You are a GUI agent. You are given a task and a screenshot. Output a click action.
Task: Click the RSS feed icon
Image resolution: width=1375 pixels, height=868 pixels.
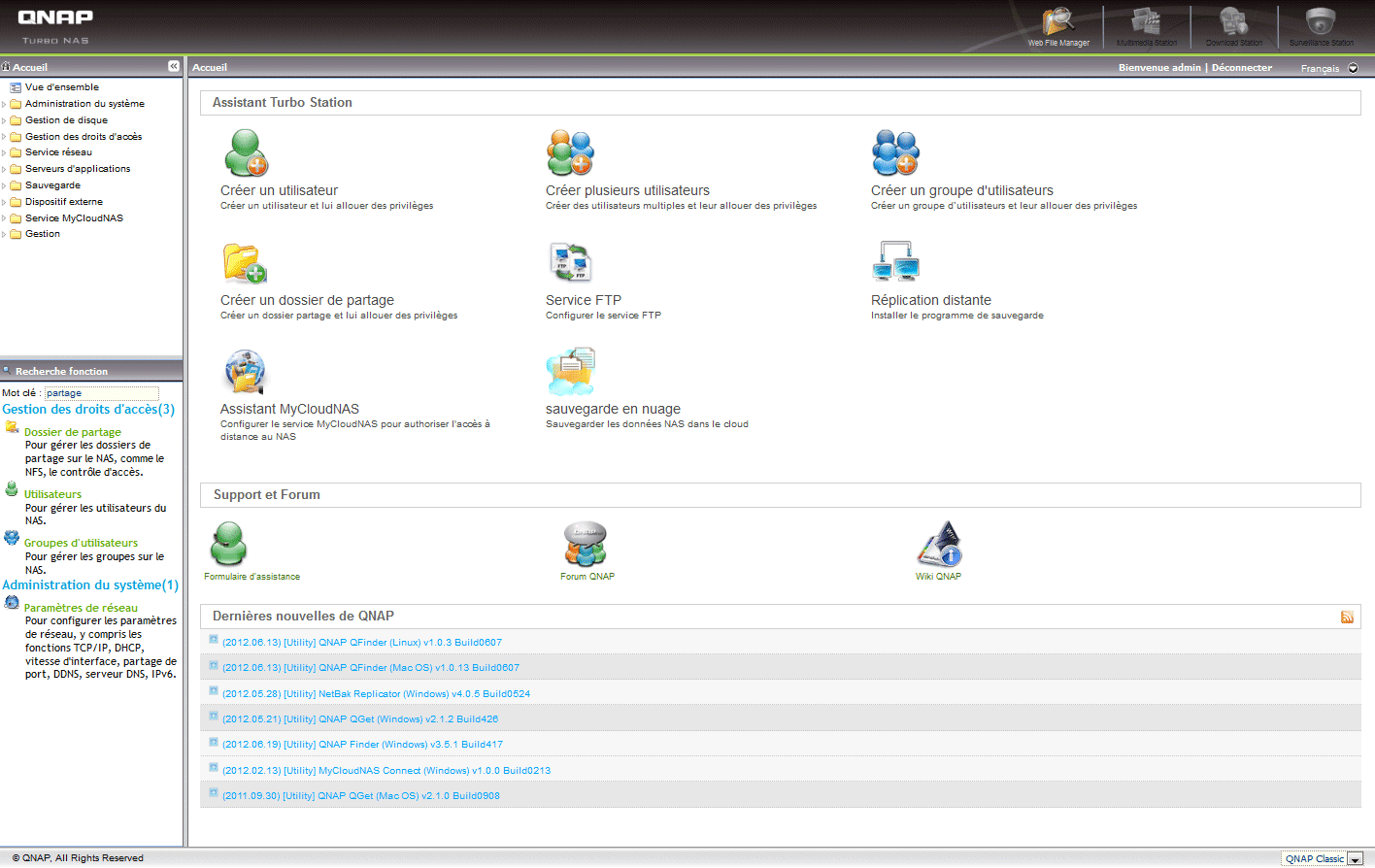tap(1347, 618)
